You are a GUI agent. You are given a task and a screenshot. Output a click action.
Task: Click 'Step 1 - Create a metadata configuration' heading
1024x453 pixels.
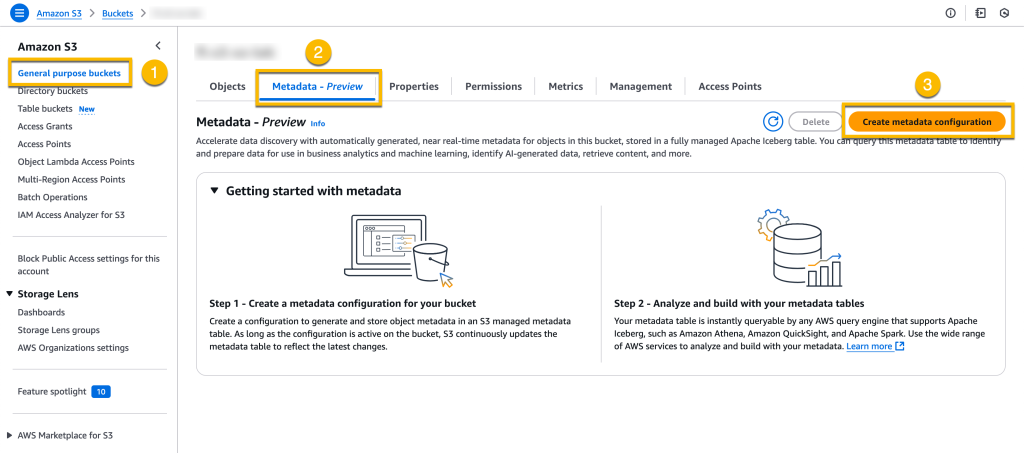[x=343, y=304]
